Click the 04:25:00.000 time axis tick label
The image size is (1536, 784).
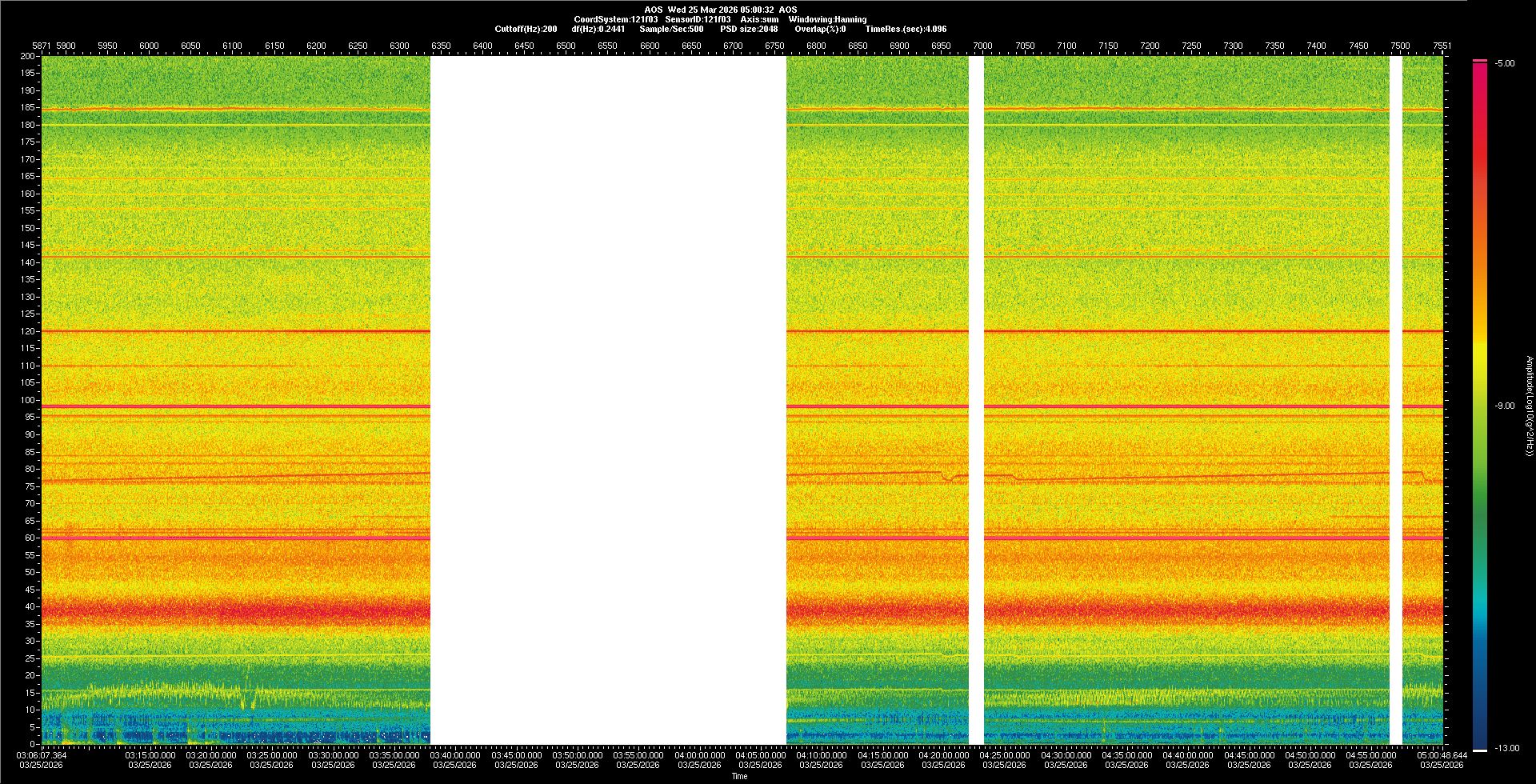tap(1005, 754)
